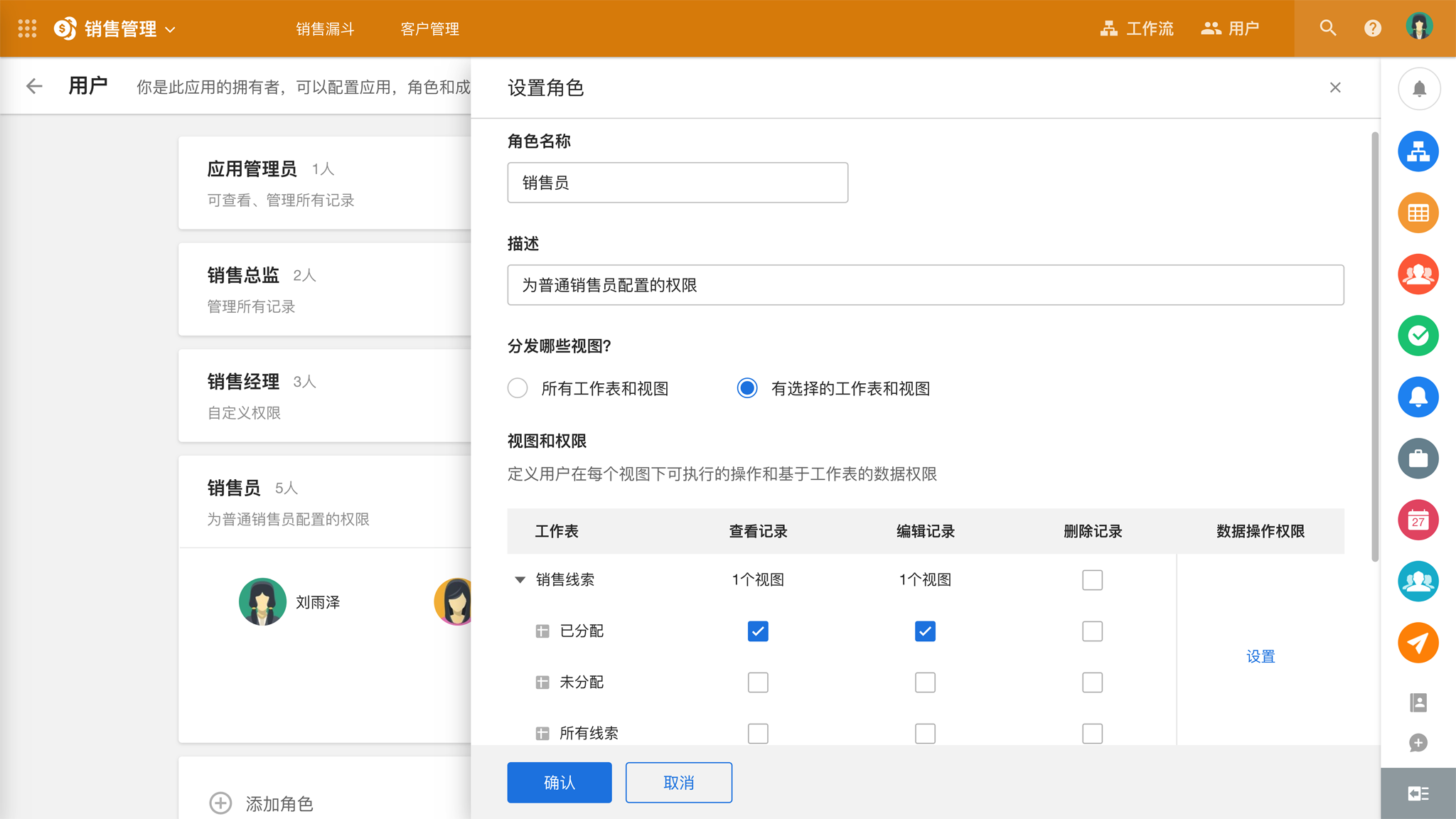Select 所有工作表和视图 radio option
This screenshot has width=1456, height=819.
[x=518, y=388]
